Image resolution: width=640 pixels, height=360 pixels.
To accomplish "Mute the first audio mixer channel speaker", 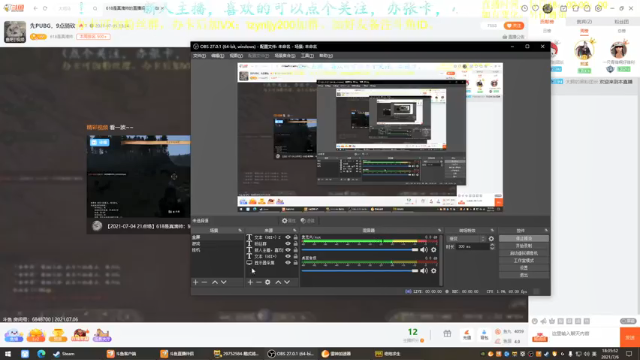I will [424, 249].
